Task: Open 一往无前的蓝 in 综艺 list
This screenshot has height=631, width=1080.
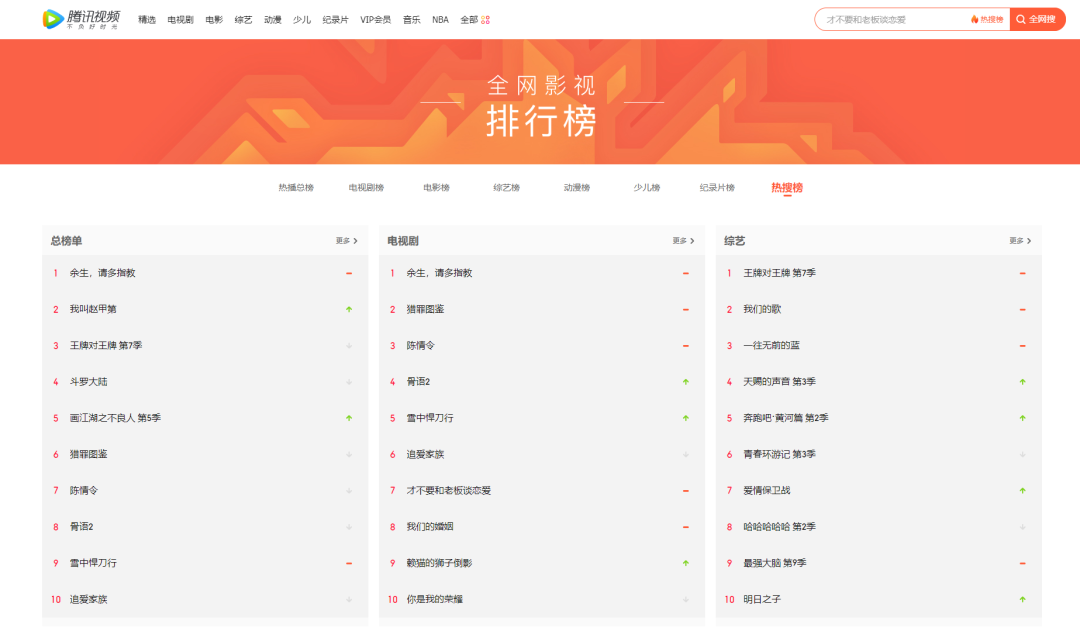Action: 771,345
